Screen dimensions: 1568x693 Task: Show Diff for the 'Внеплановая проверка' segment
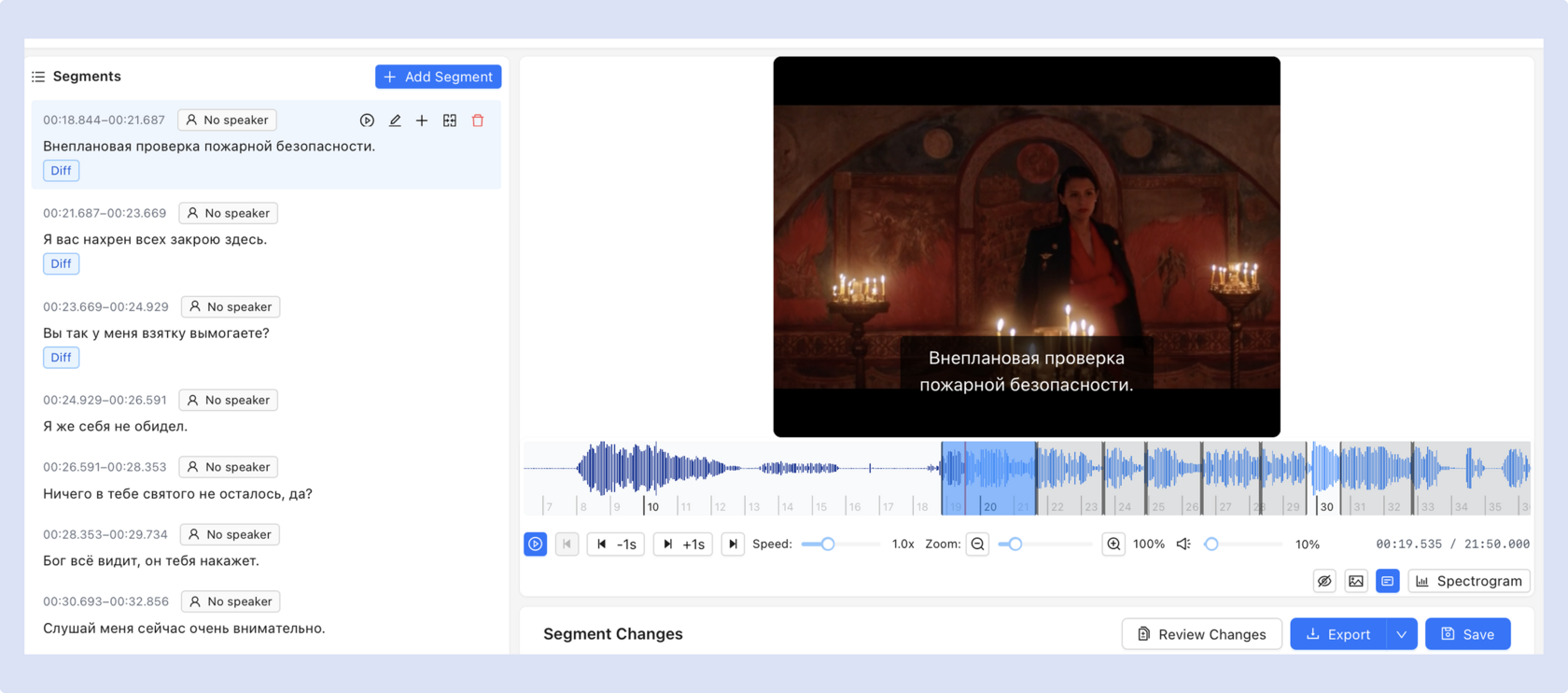[x=61, y=171]
